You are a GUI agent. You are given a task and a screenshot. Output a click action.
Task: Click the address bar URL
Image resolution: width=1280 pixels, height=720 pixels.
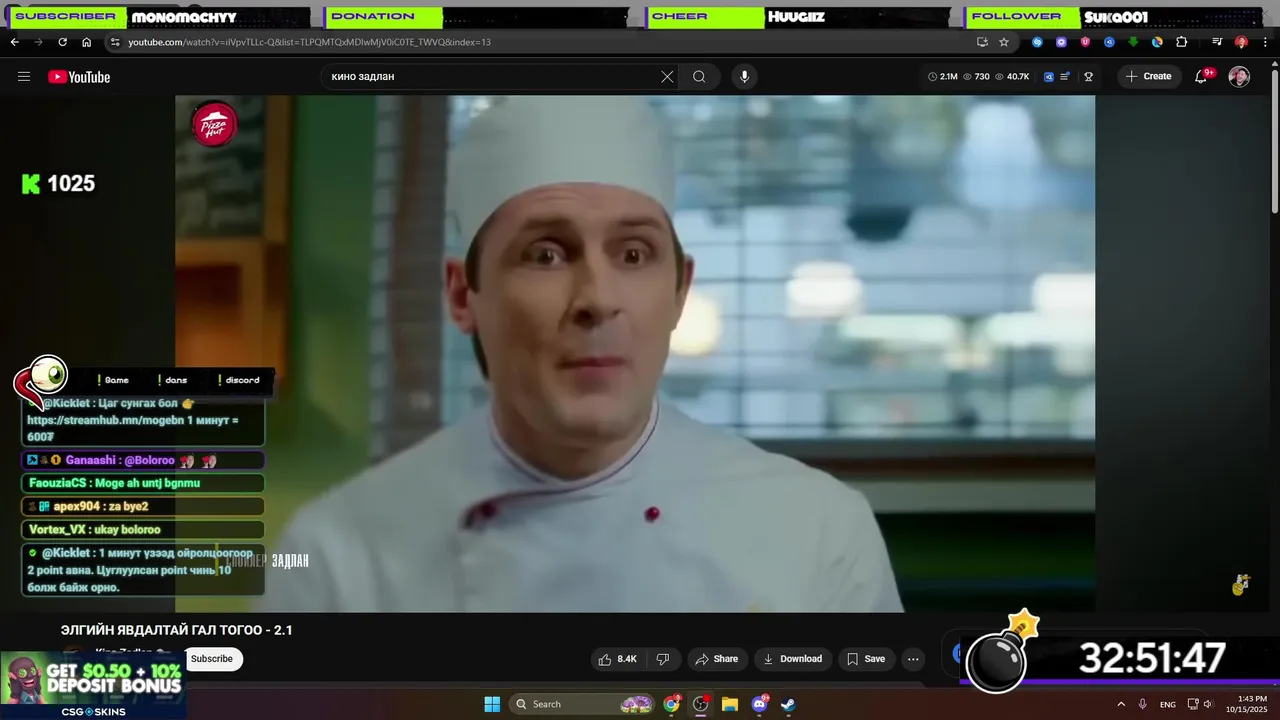pos(309,42)
